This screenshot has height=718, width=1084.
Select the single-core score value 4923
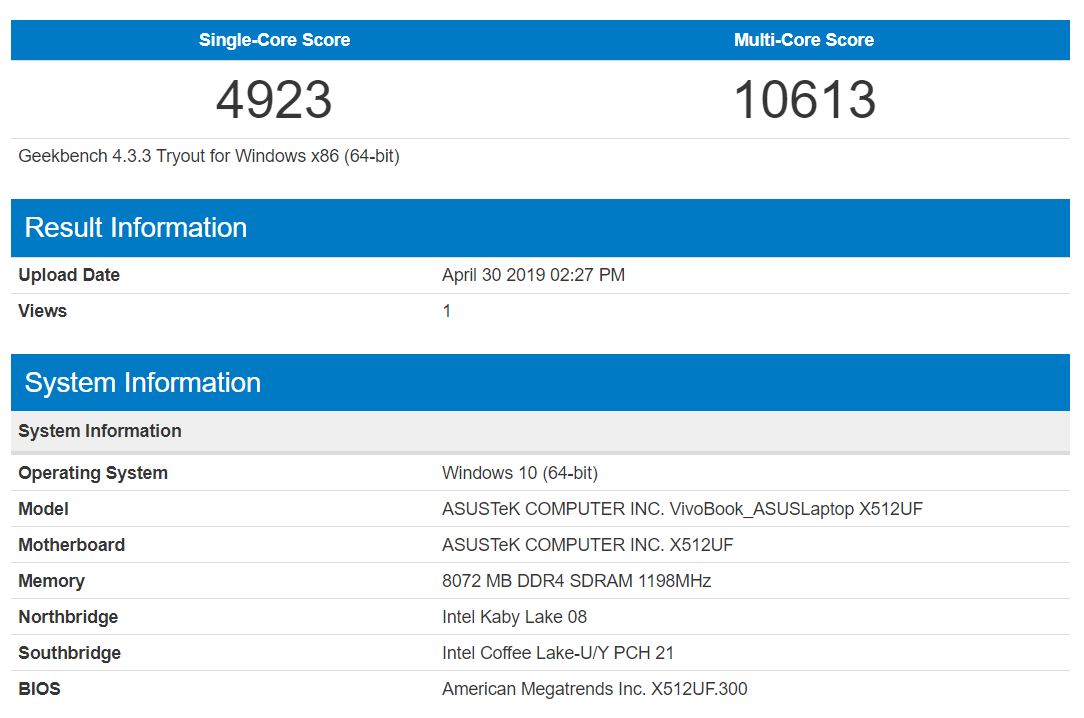(274, 100)
